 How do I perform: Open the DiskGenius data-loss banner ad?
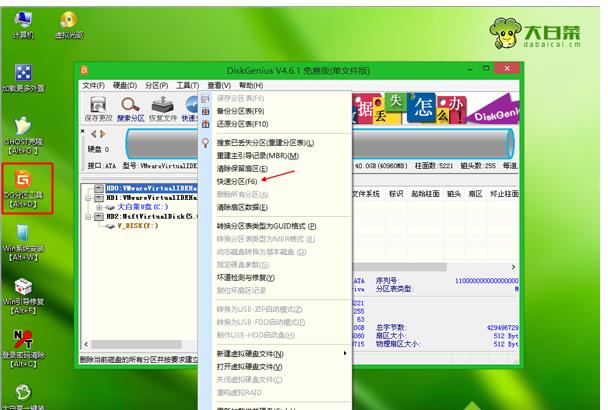point(435,108)
